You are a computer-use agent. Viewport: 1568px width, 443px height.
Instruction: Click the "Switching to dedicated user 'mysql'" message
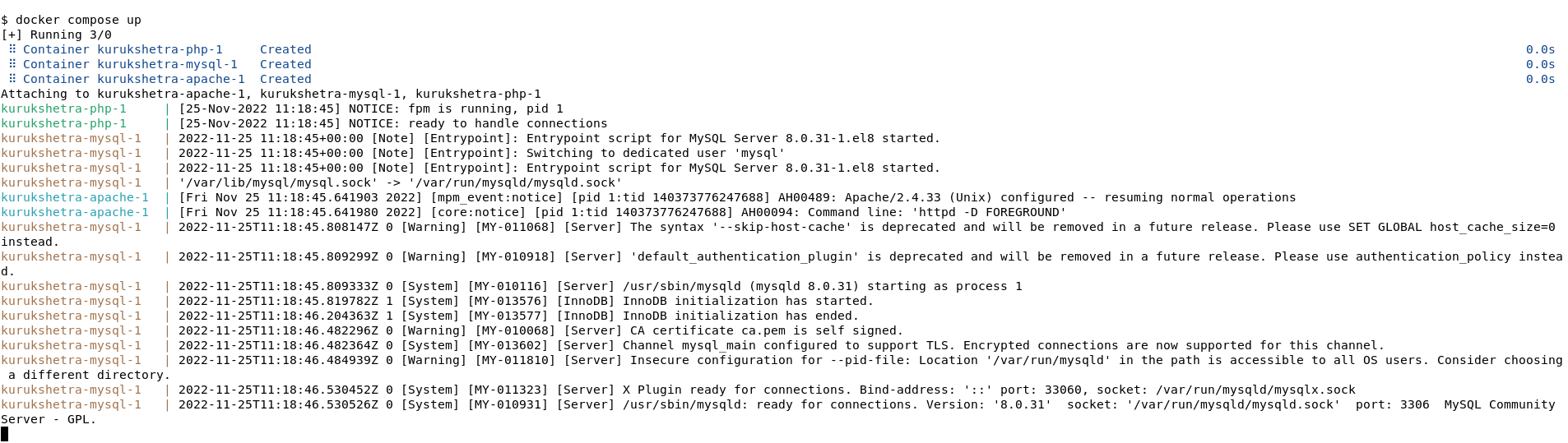tap(655, 153)
